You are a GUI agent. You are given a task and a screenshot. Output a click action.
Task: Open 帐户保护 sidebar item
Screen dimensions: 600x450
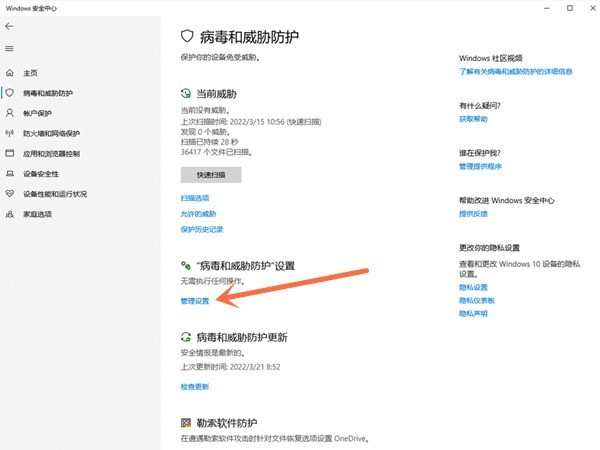coord(37,113)
